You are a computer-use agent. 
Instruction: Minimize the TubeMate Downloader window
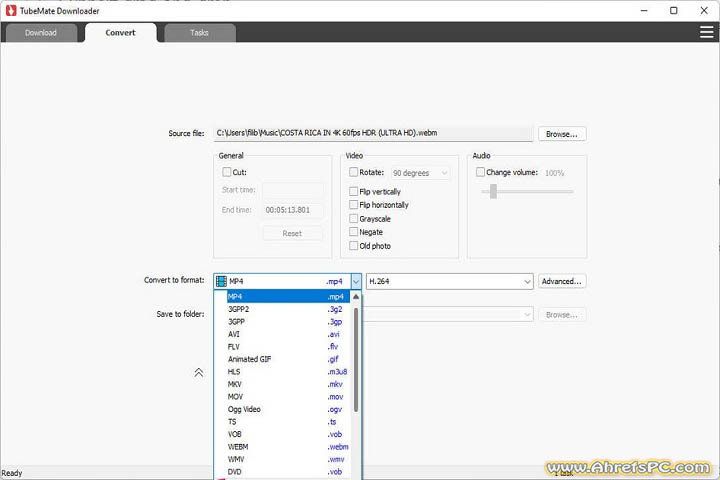click(x=644, y=10)
